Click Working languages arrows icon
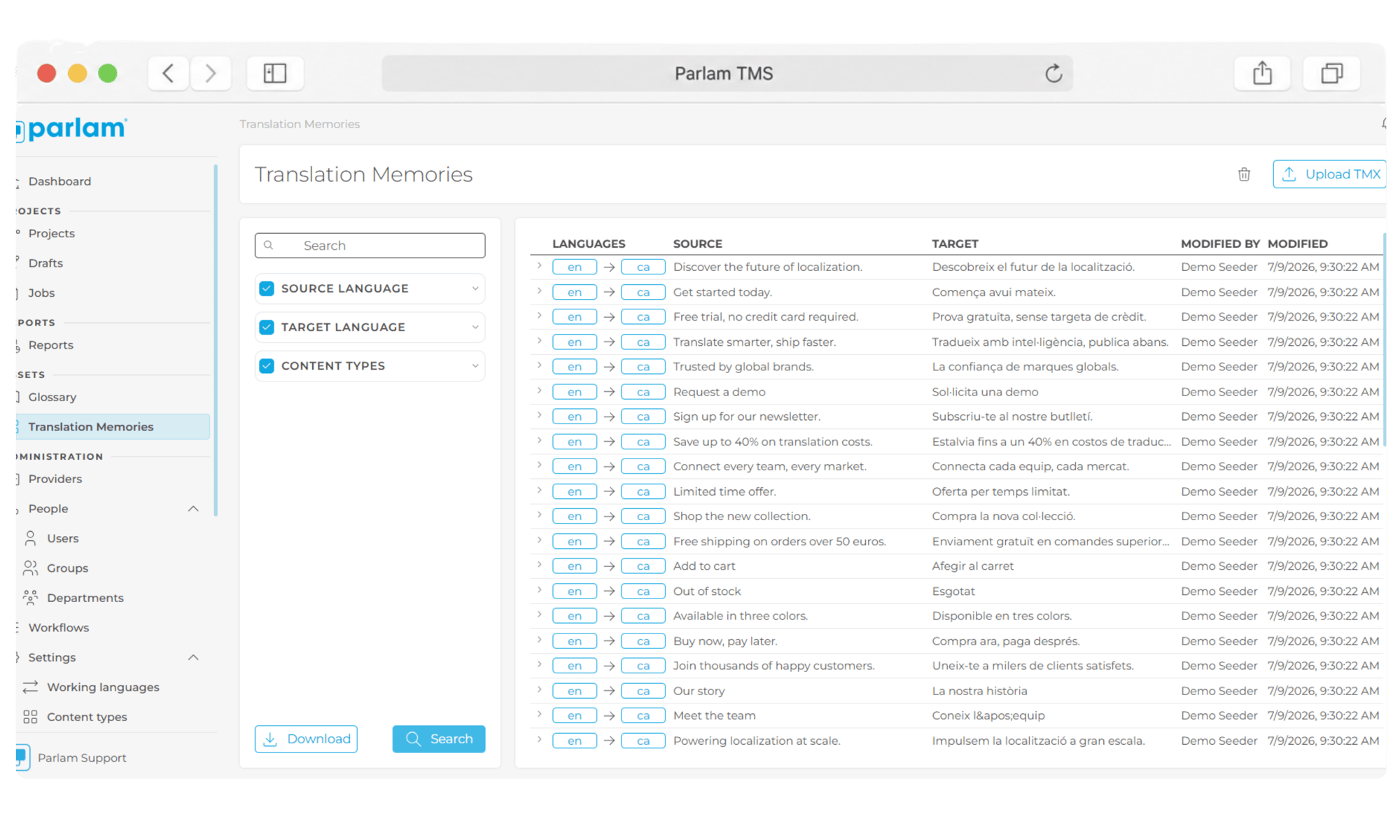This screenshot has width=1400, height=840. (30, 687)
